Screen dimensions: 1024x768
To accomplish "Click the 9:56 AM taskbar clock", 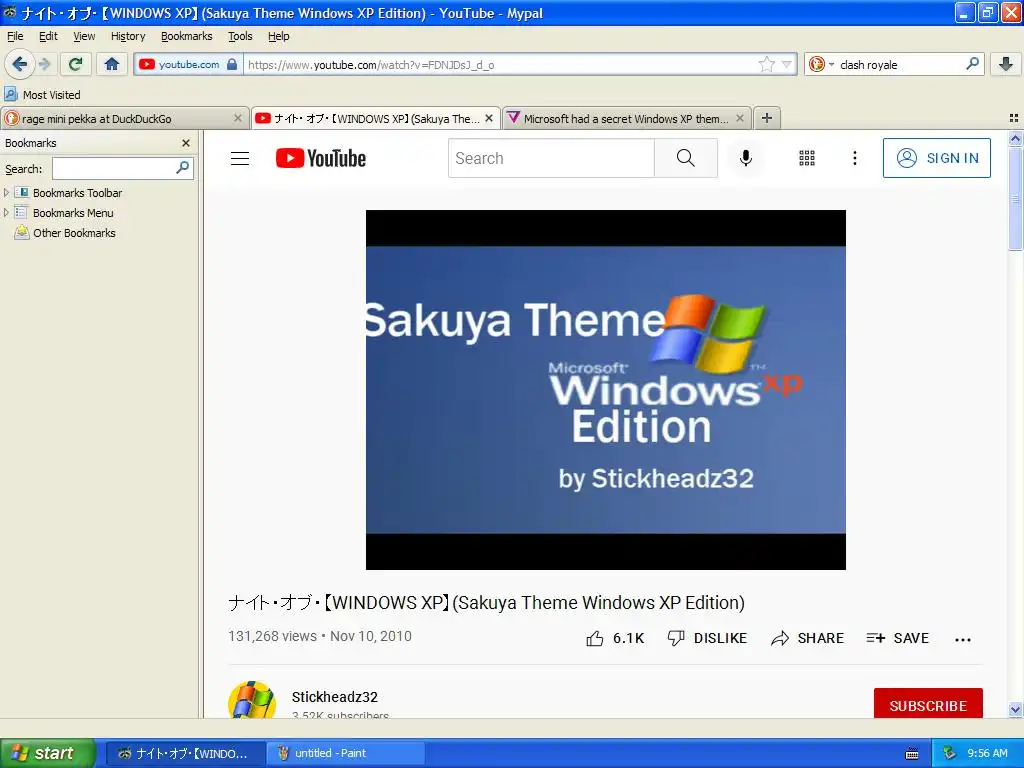I will click(987, 753).
